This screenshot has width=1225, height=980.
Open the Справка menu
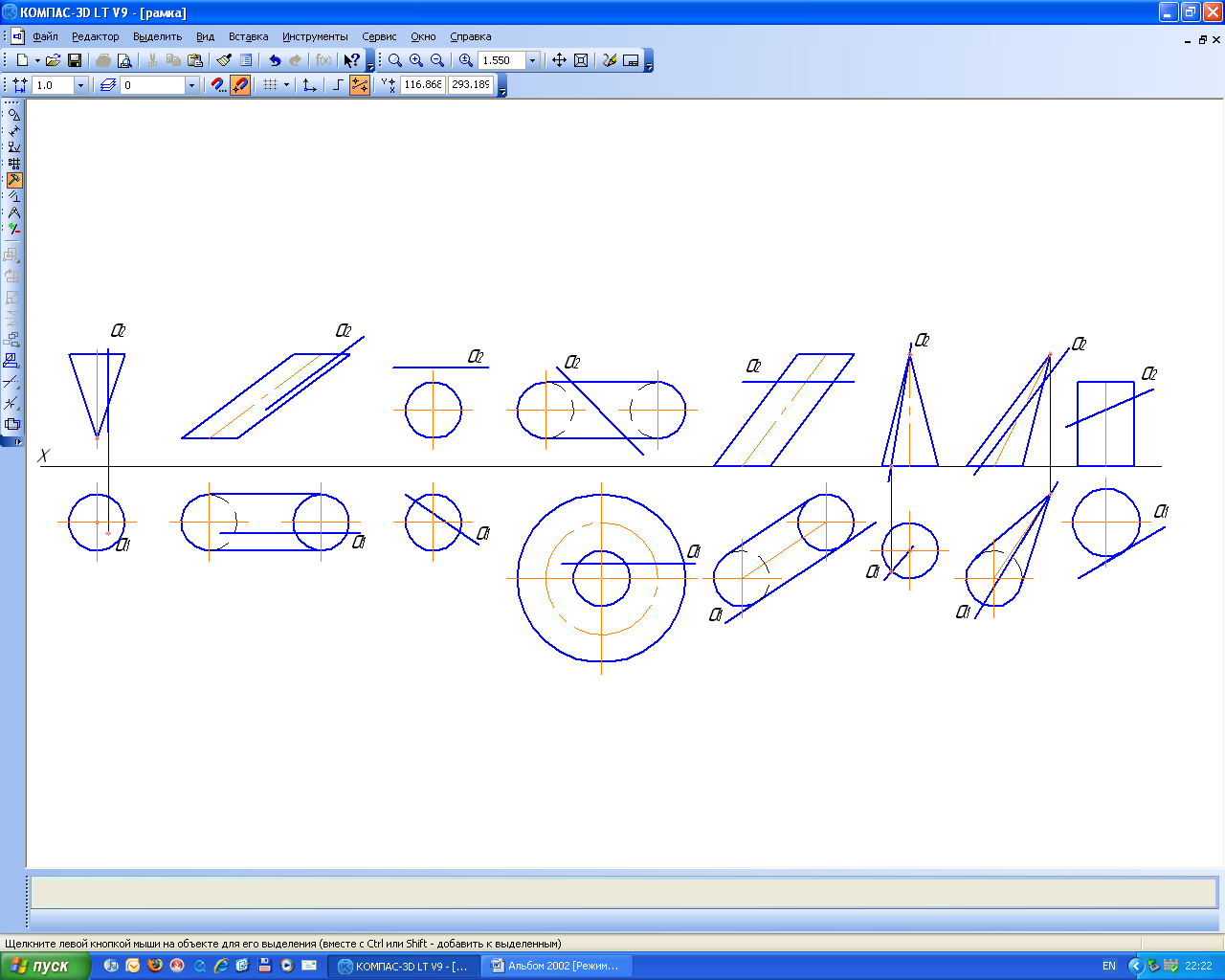pyautogui.click(x=471, y=36)
